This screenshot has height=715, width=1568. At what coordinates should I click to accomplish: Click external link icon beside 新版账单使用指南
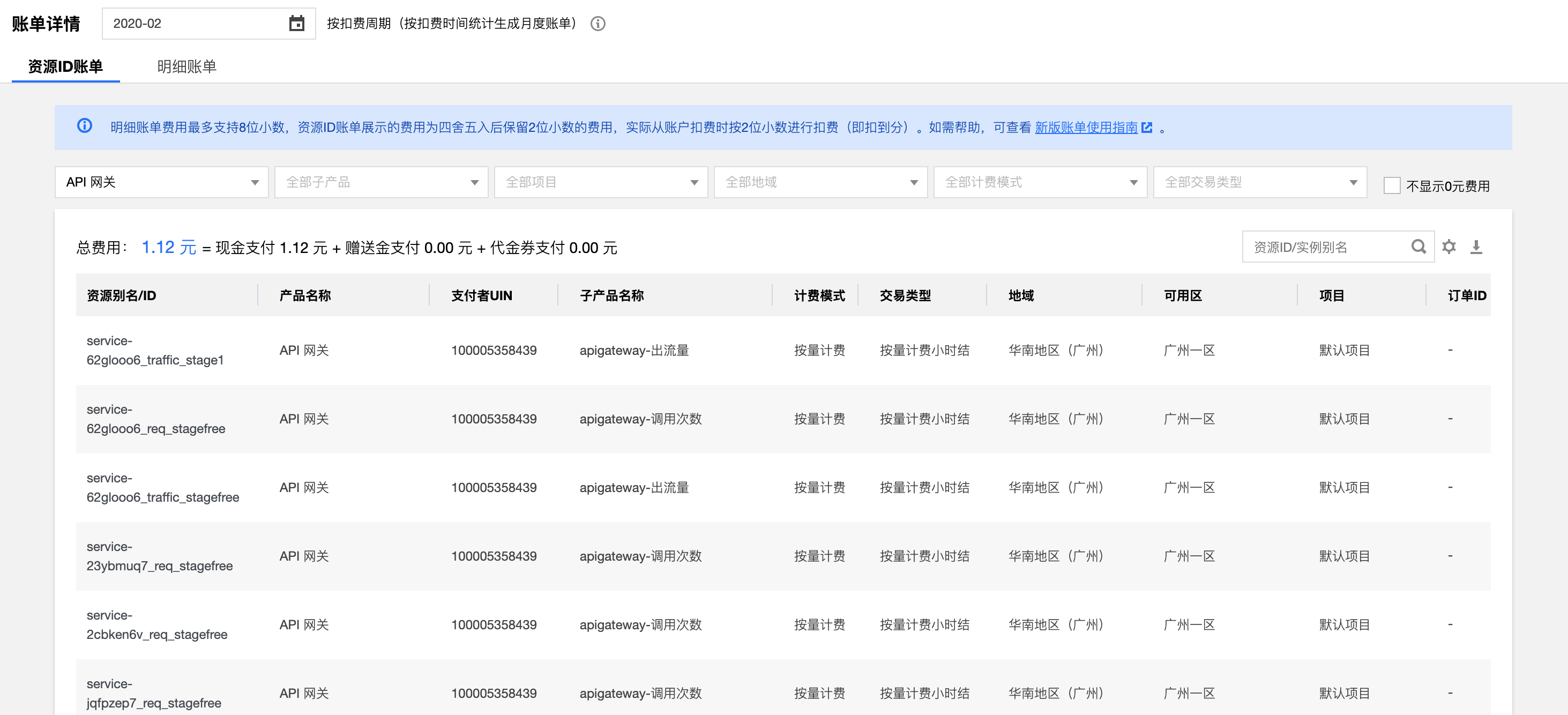tap(1147, 127)
